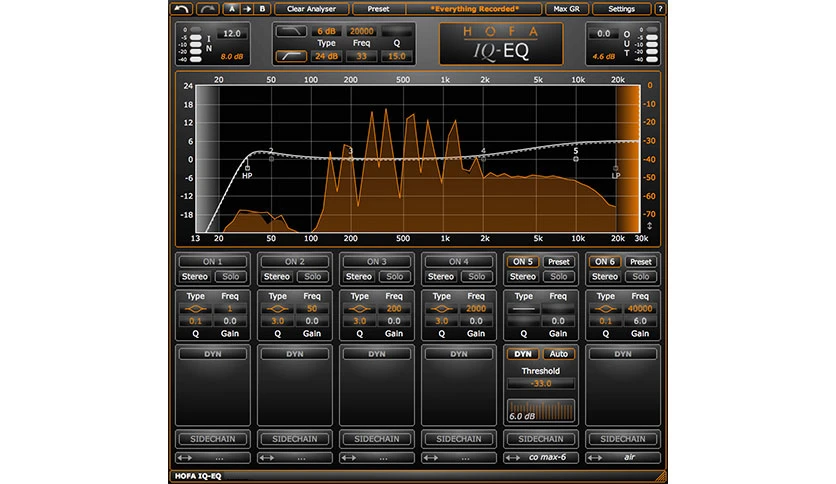The width and height of the screenshot is (836, 484).
Task: Click band 1 bell filter type icon
Action: (x=195, y=309)
